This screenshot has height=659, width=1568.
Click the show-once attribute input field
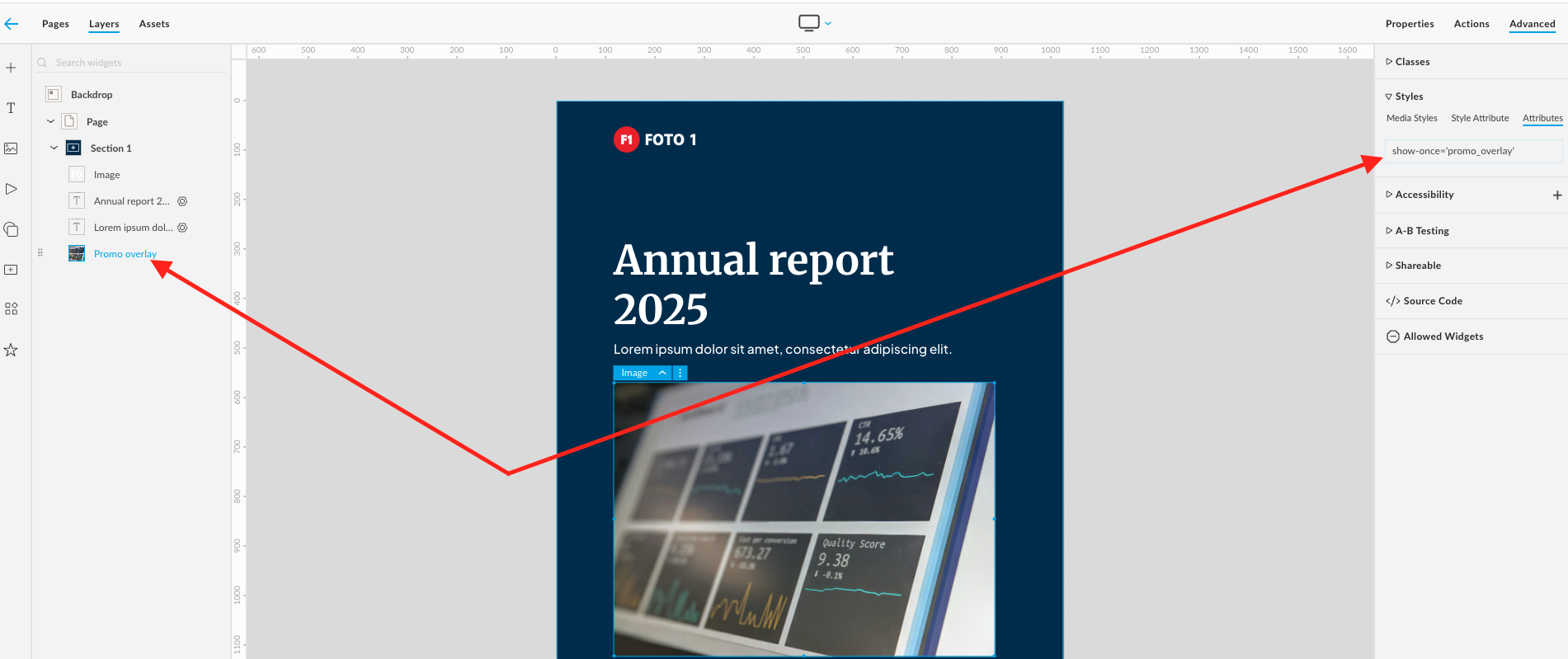1473,151
